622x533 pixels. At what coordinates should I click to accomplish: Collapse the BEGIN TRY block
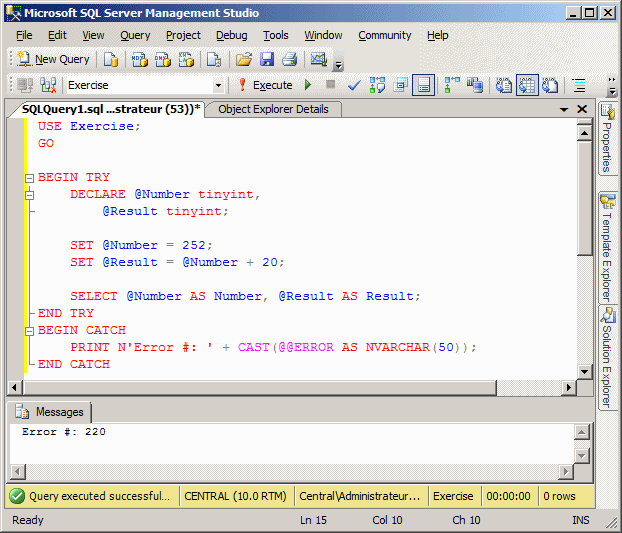[29, 178]
